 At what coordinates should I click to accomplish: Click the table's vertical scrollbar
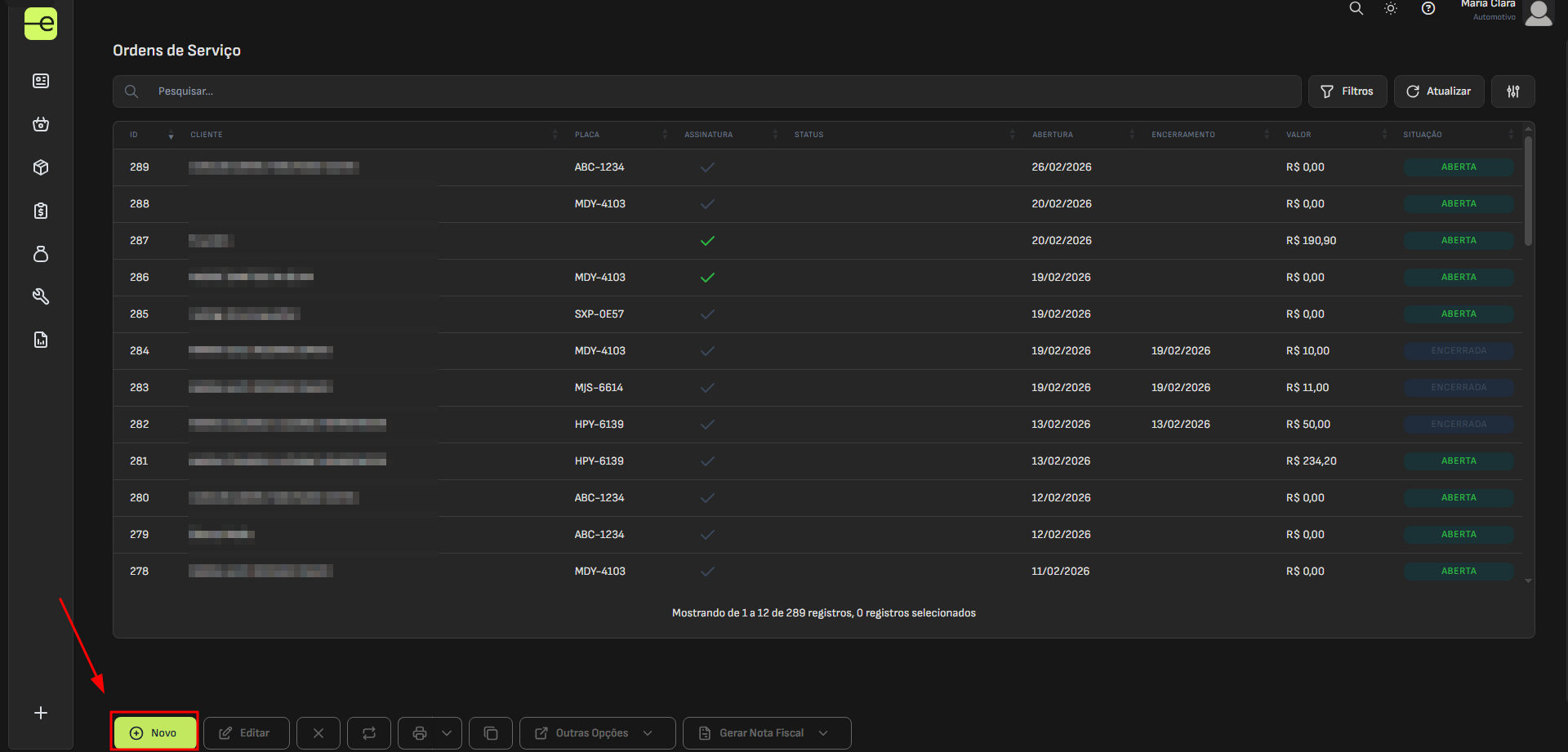point(1528,192)
